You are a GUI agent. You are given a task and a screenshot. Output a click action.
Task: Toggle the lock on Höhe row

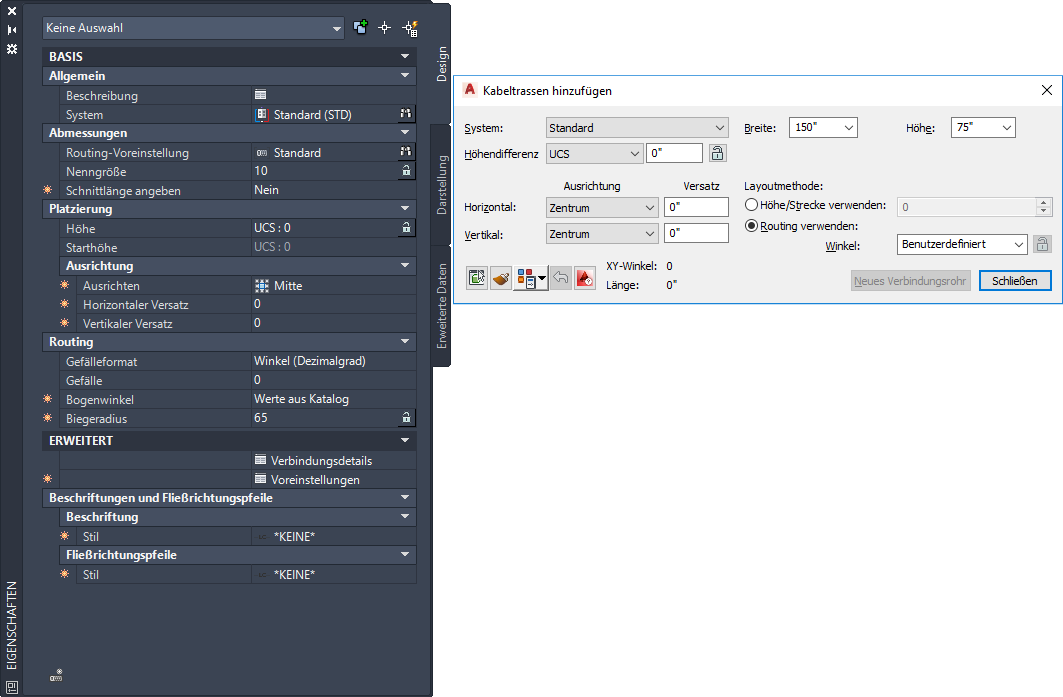[x=406, y=228]
